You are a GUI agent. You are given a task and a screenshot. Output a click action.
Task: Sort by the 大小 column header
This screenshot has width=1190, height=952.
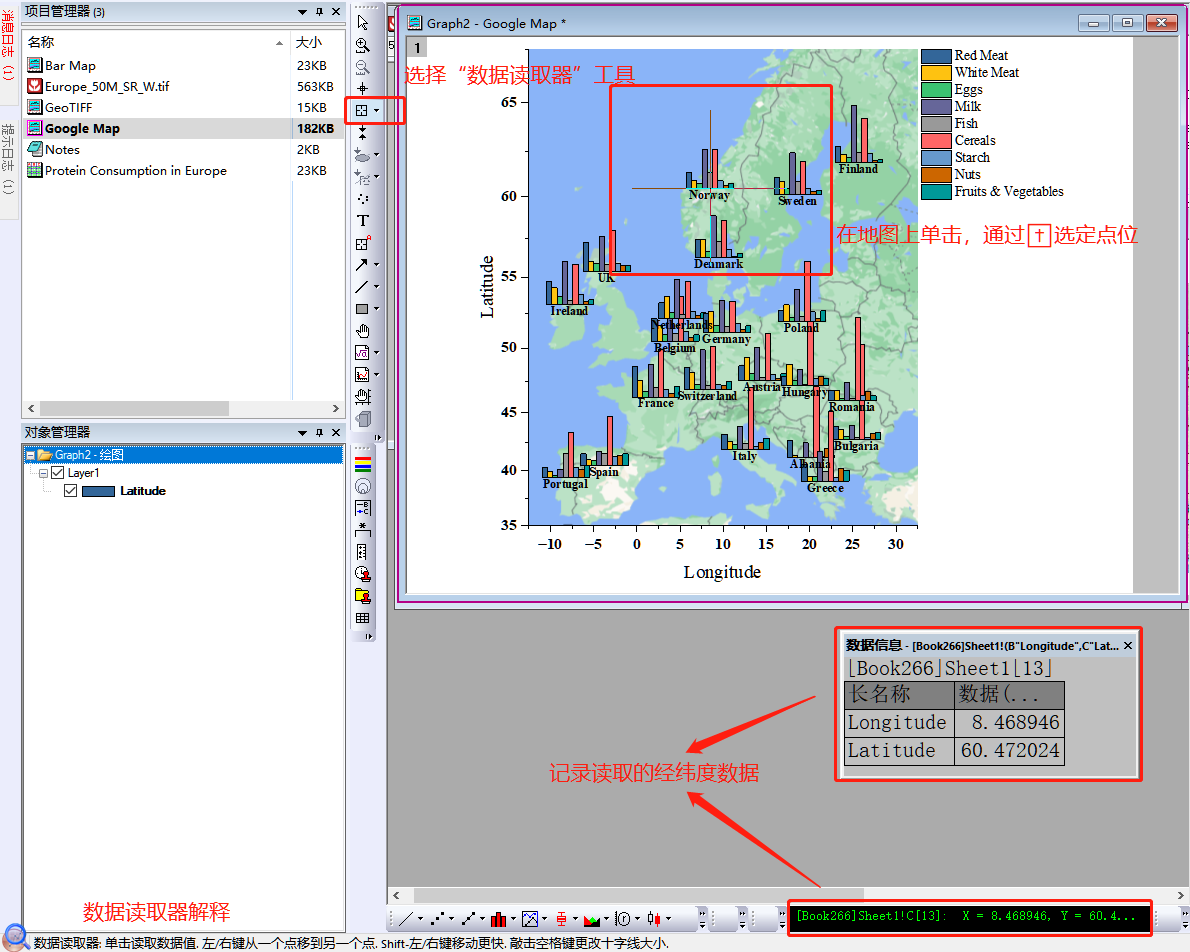tap(317, 43)
